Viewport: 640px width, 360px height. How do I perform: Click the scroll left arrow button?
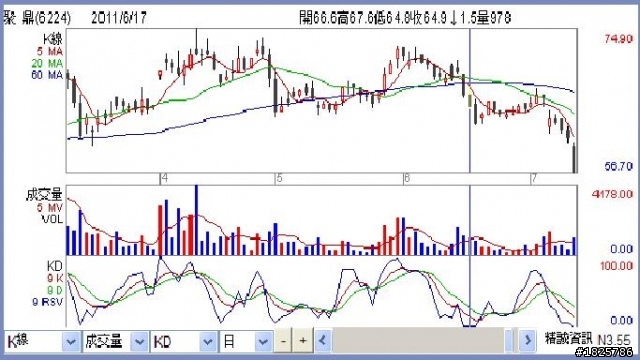click(323, 340)
